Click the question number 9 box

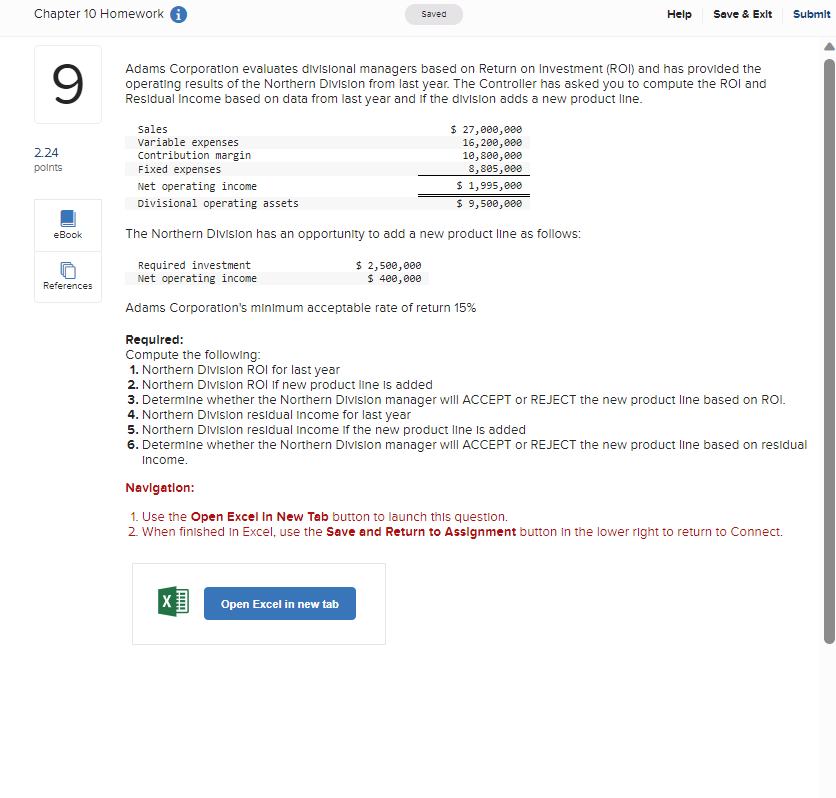click(x=68, y=84)
